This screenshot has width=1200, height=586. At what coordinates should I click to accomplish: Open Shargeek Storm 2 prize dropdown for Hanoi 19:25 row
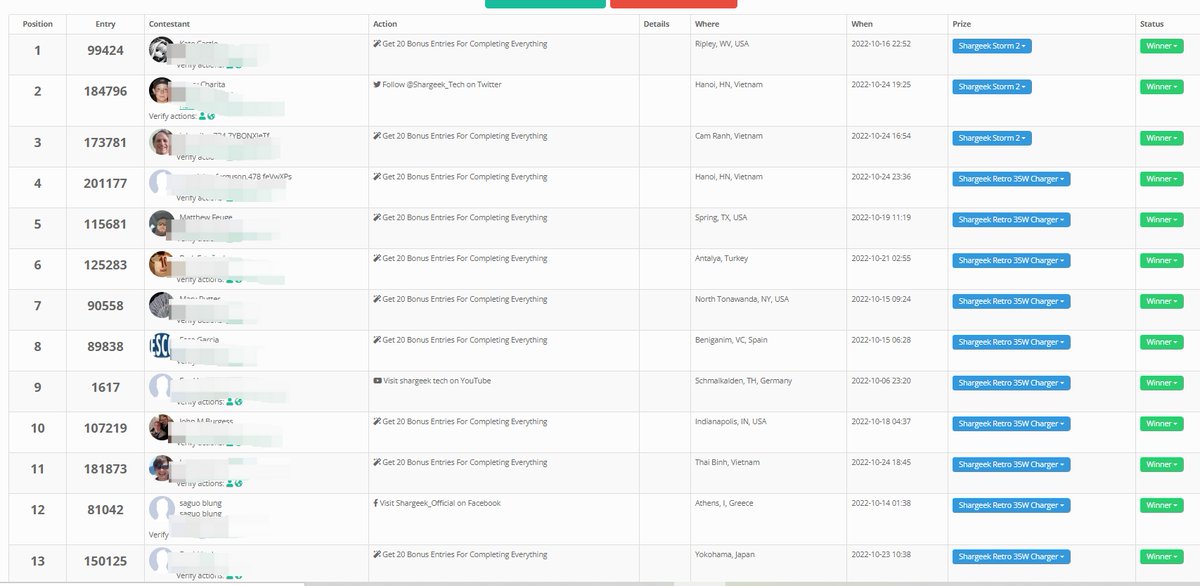point(992,87)
